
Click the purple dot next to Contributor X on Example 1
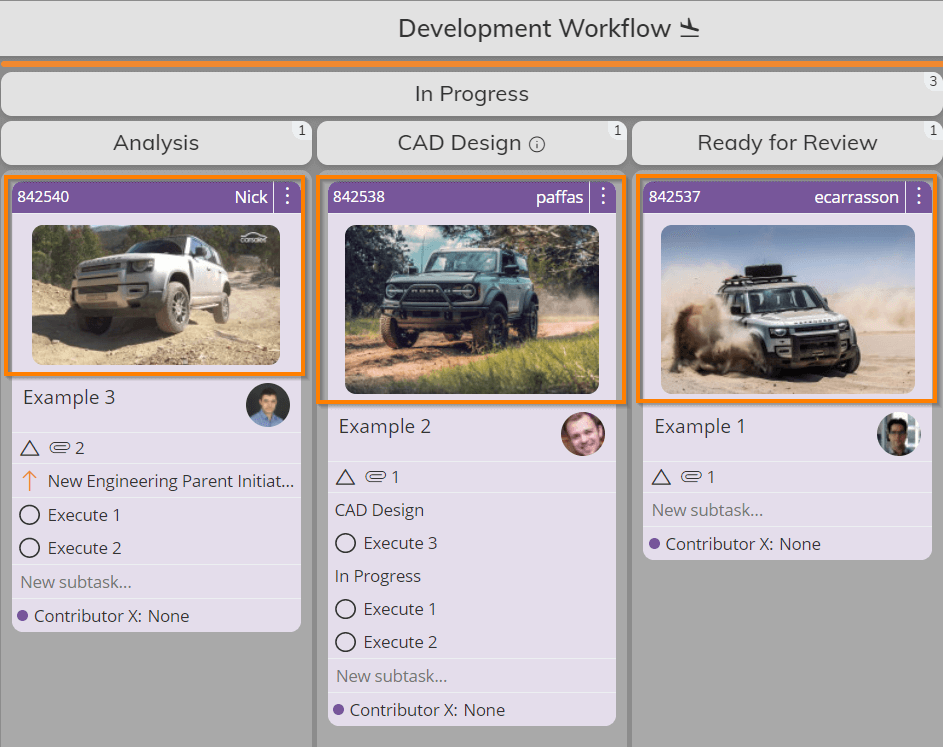click(654, 544)
